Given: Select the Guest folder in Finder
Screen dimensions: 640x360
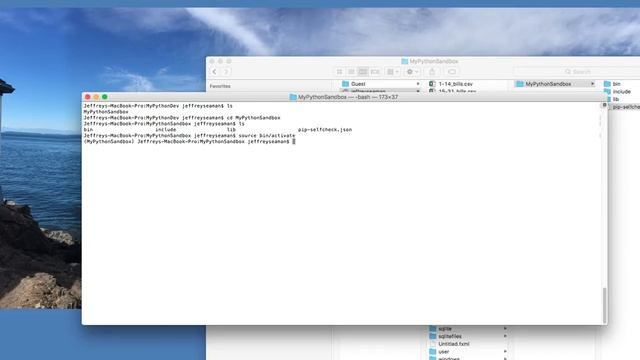Looking at the screenshot, I should 358,84.
